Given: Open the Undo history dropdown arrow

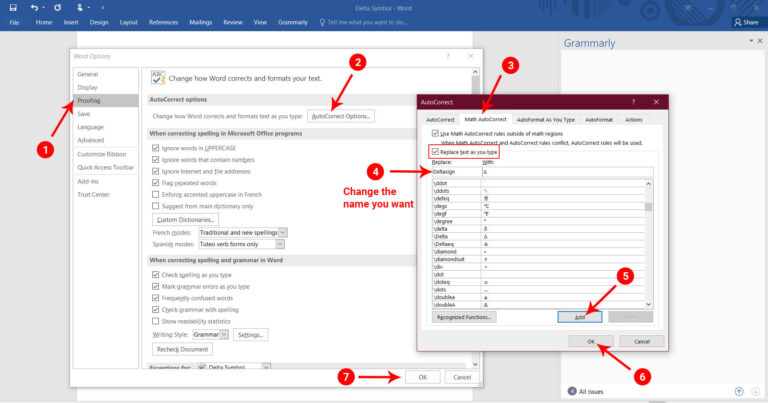Looking at the screenshot, I should [x=43, y=8].
